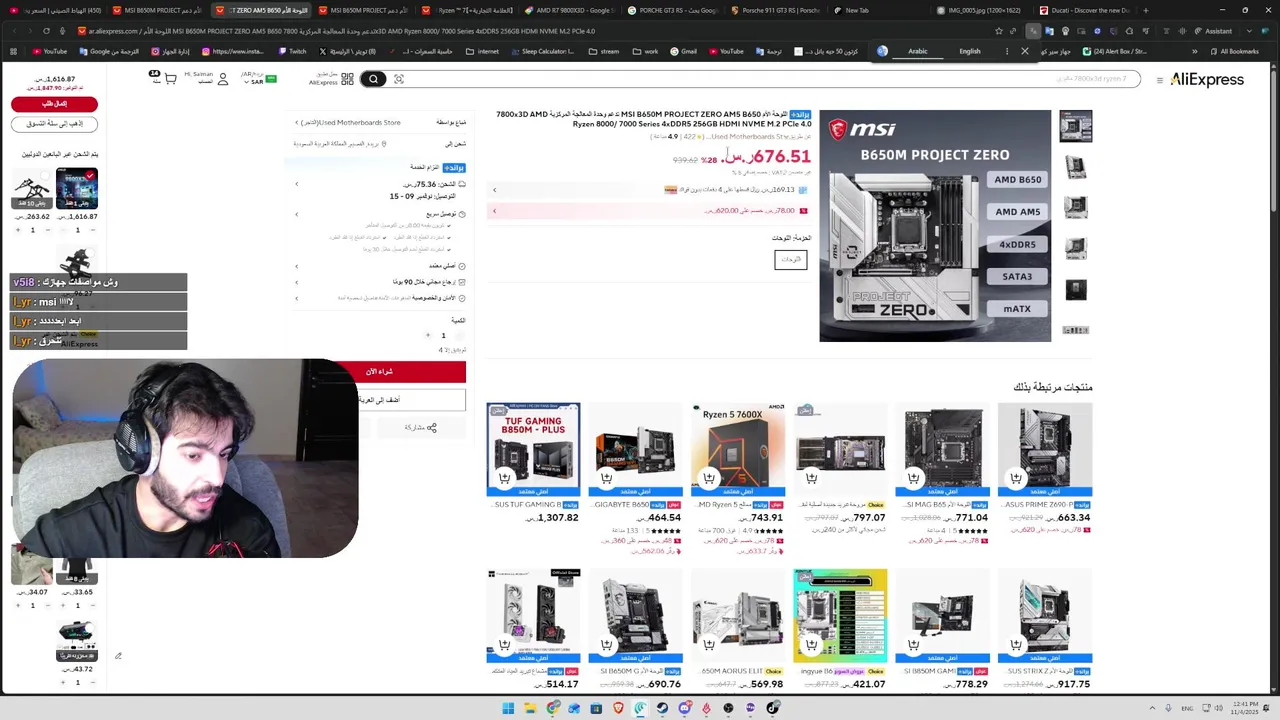1280x720 pixels.
Task: Expand the 169.13 installment payment option
Action: point(650,190)
